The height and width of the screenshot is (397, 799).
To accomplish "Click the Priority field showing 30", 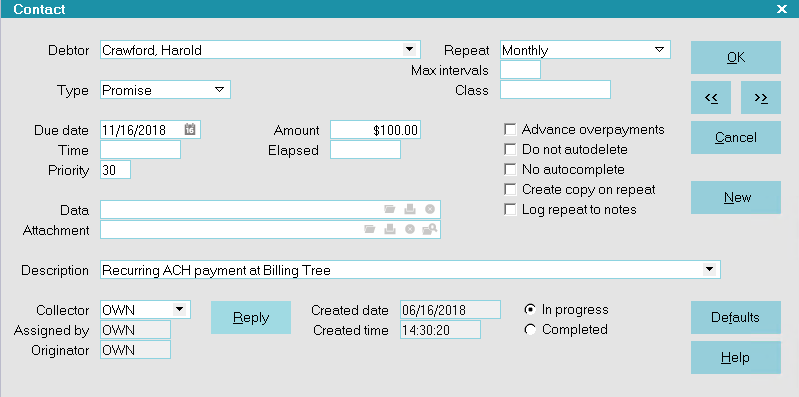I will (116, 170).
